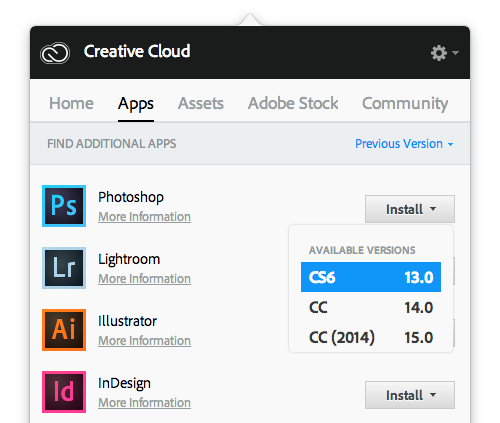
Task: Open the Assets tab
Action: [201, 103]
